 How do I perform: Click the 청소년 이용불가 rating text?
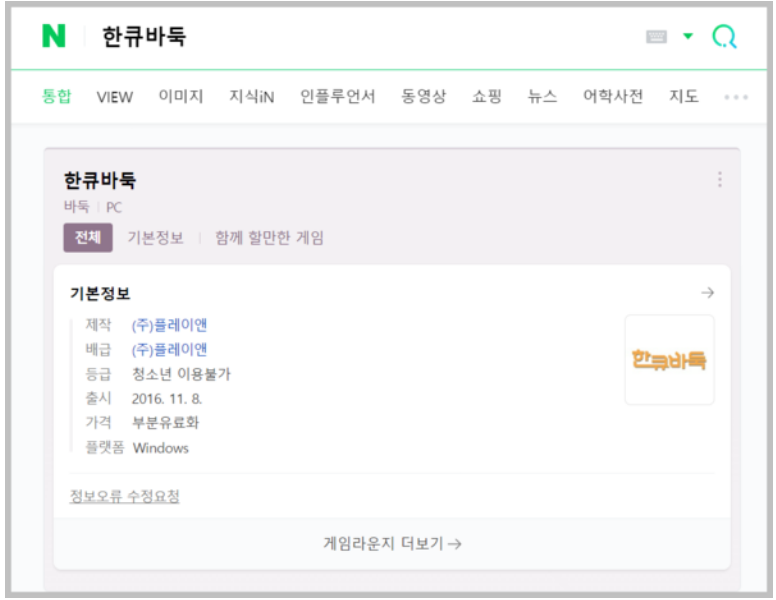pos(181,374)
